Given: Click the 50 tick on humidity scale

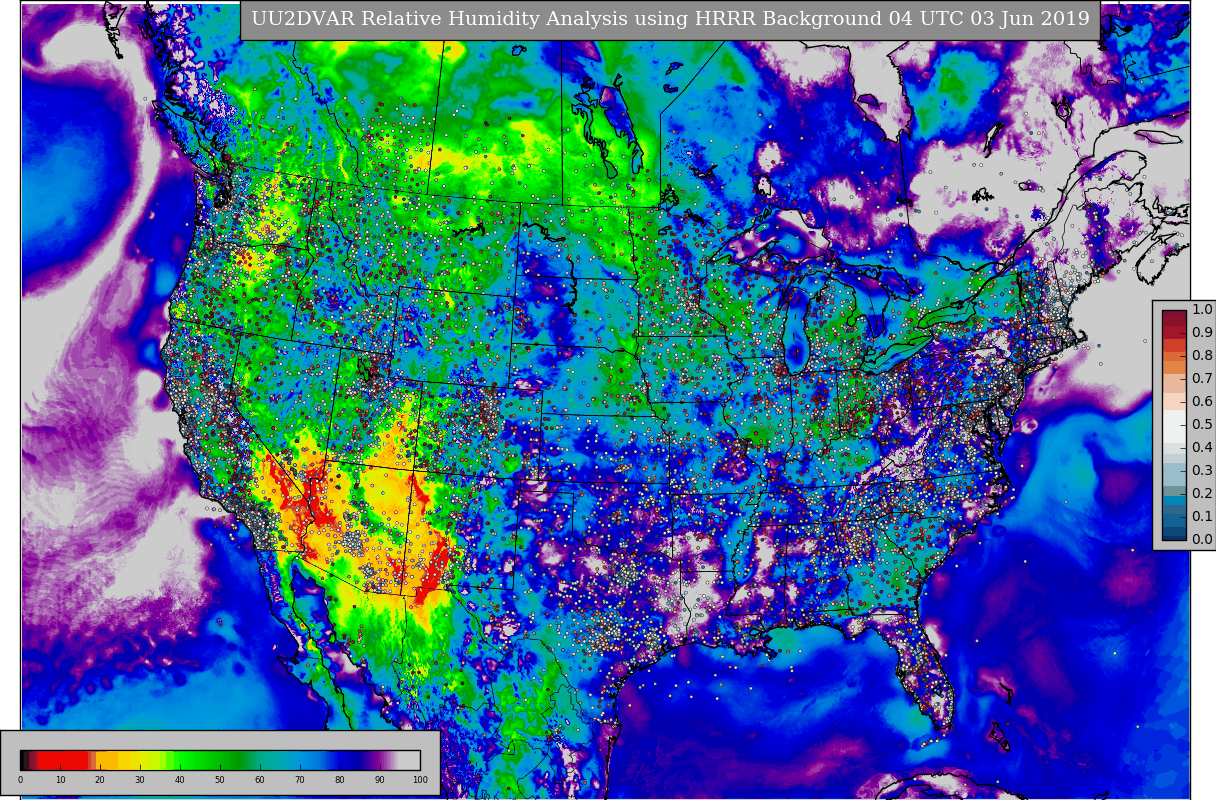Looking at the screenshot, I should click(220, 779).
